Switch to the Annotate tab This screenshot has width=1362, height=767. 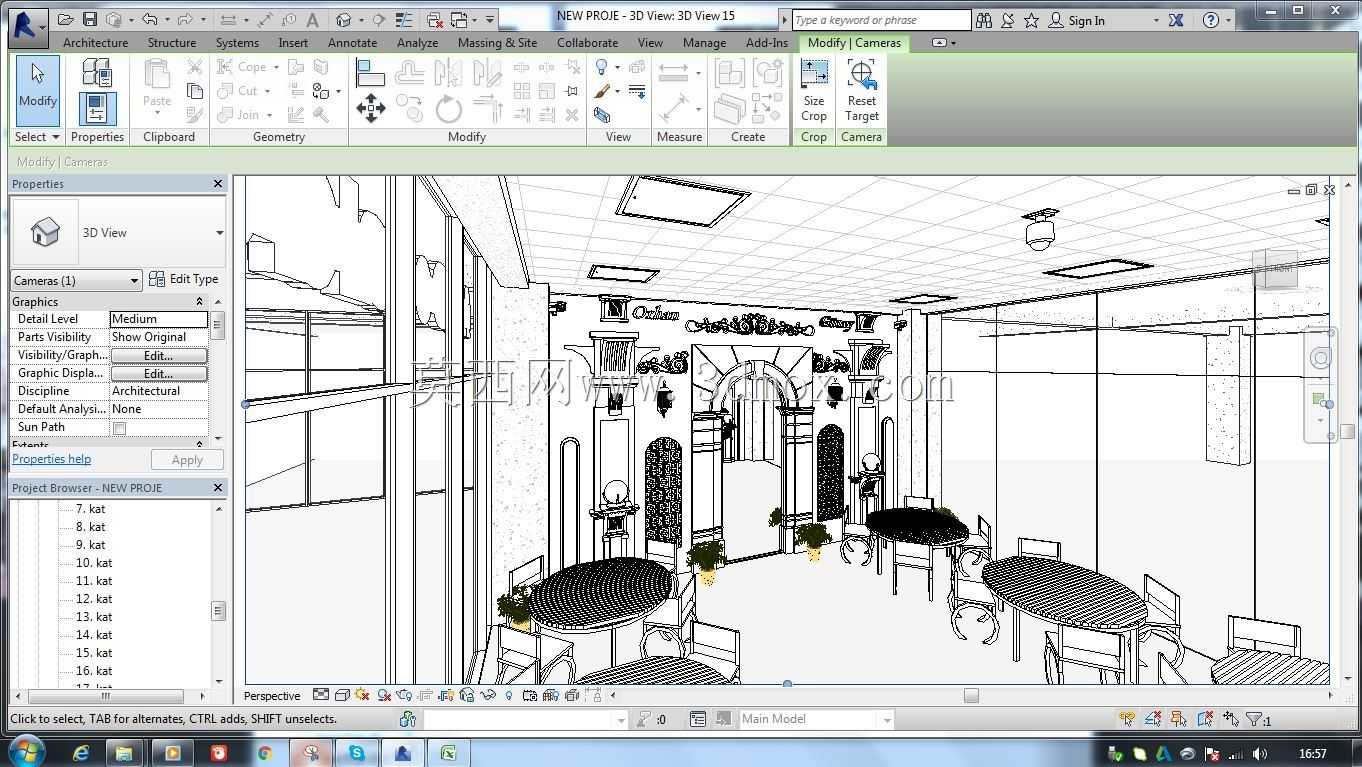(353, 43)
